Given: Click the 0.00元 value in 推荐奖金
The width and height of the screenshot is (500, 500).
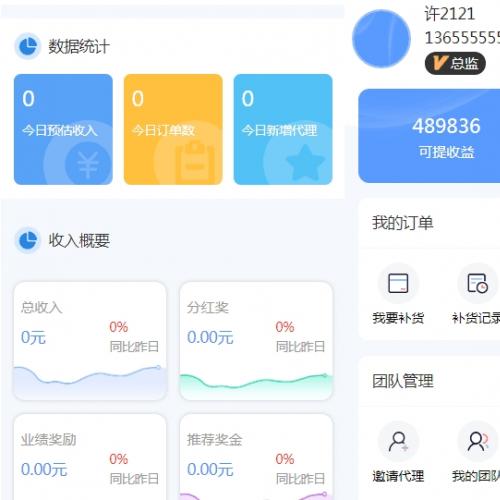Looking at the screenshot, I should pyautogui.click(x=210, y=470).
